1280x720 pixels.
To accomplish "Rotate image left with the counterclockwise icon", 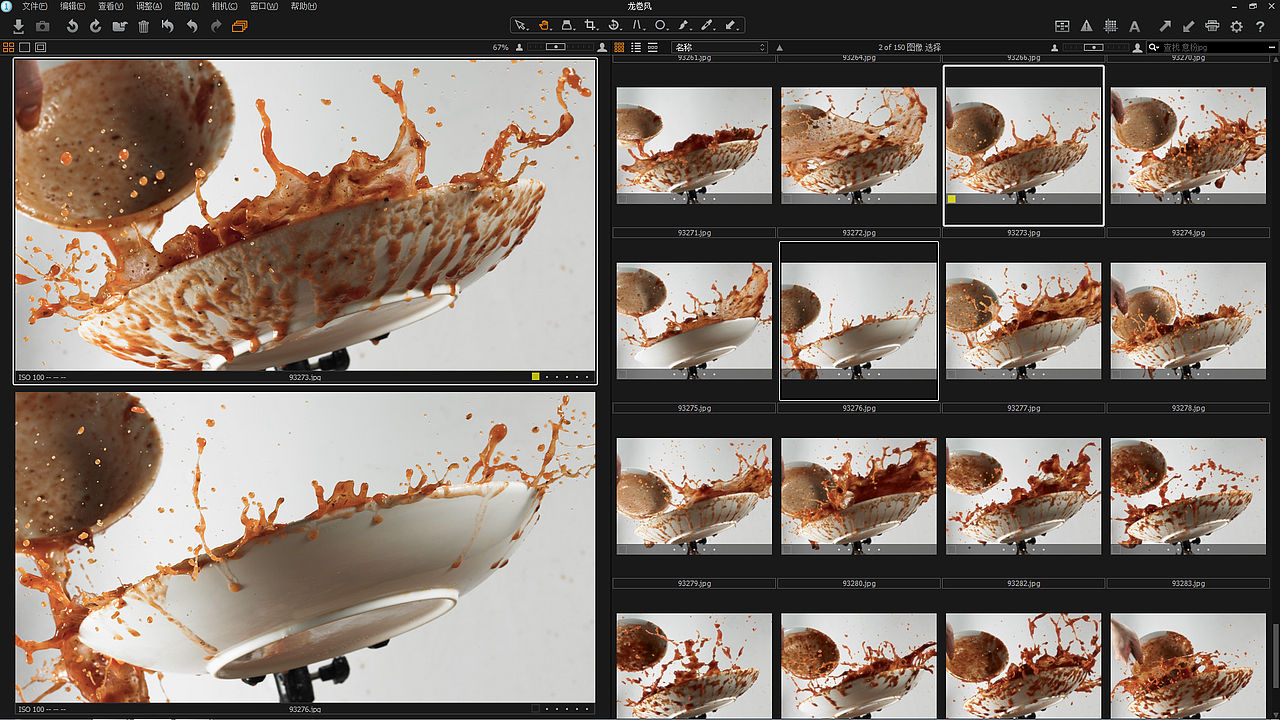I will click(72, 26).
